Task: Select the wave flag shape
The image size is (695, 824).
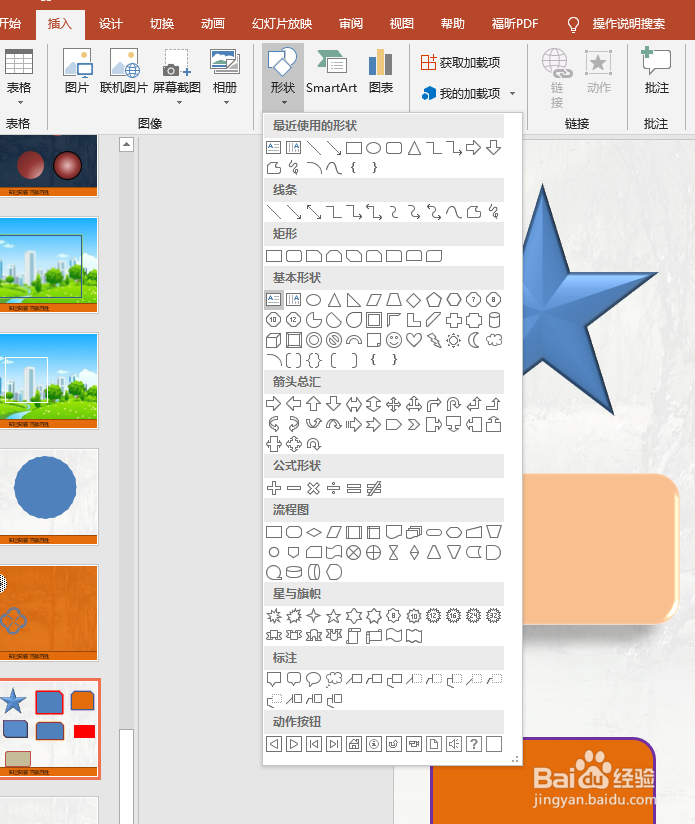Action: (394, 635)
